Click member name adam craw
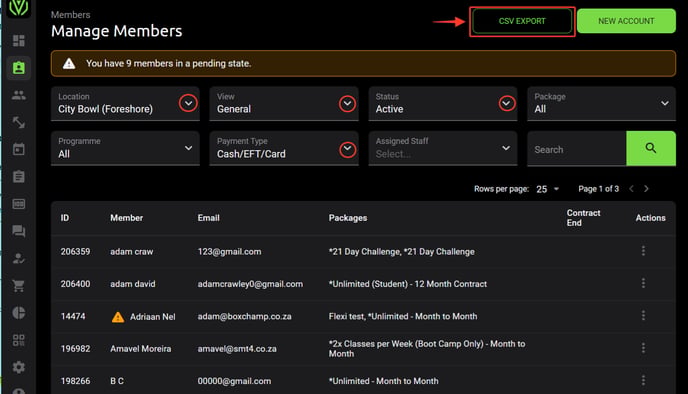The image size is (688, 394). coord(132,252)
